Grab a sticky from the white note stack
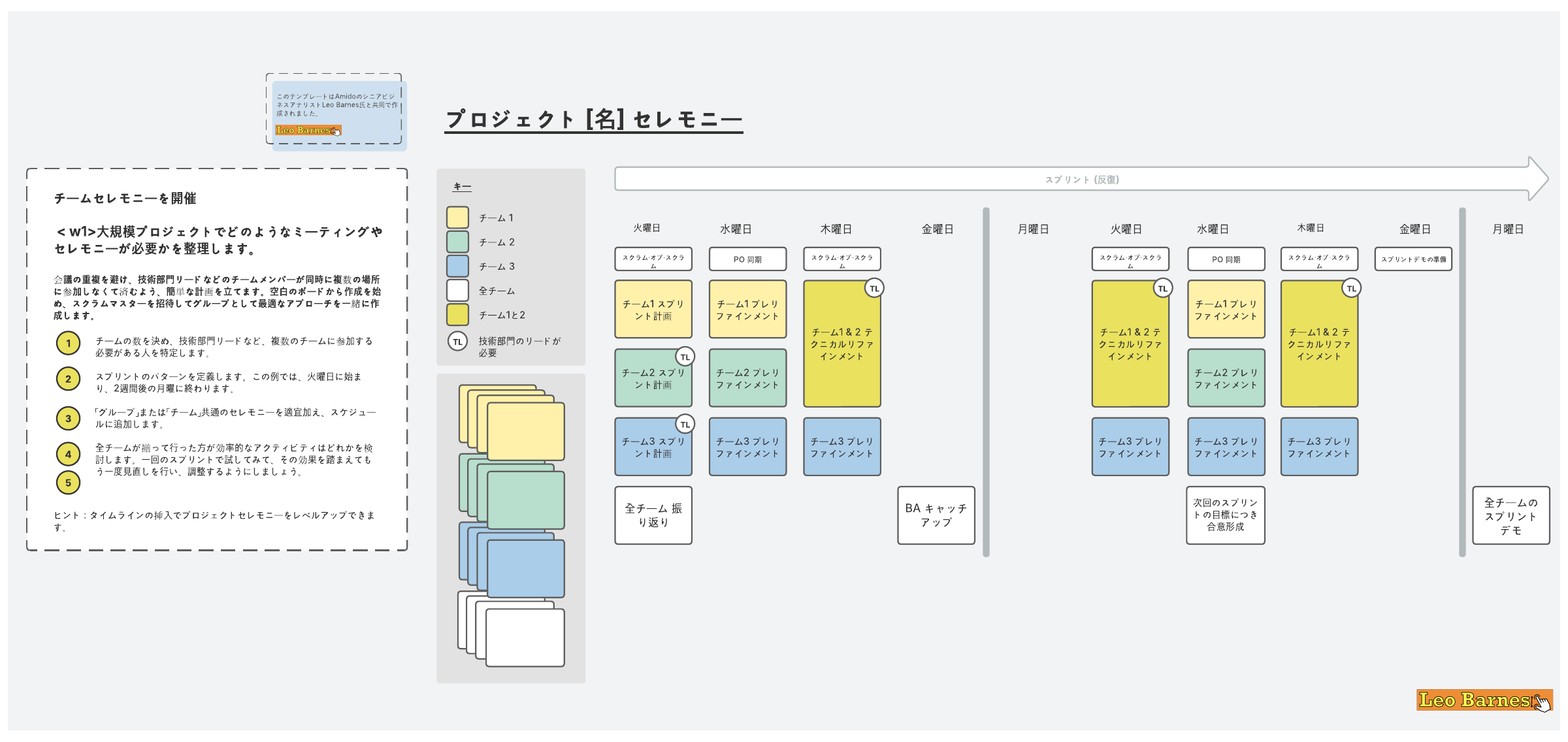Screen dimensions: 1568x742 coord(525,637)
